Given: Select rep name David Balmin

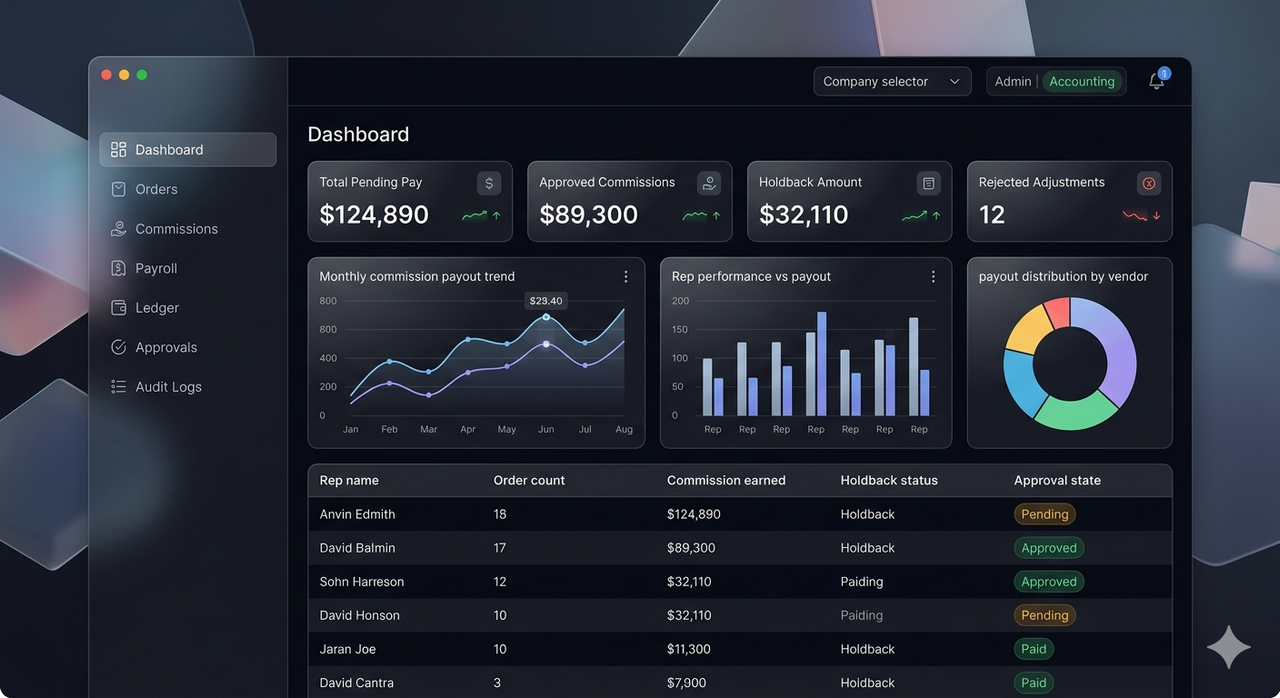Looking at the screenshot, I should click(x=357, y=548).
